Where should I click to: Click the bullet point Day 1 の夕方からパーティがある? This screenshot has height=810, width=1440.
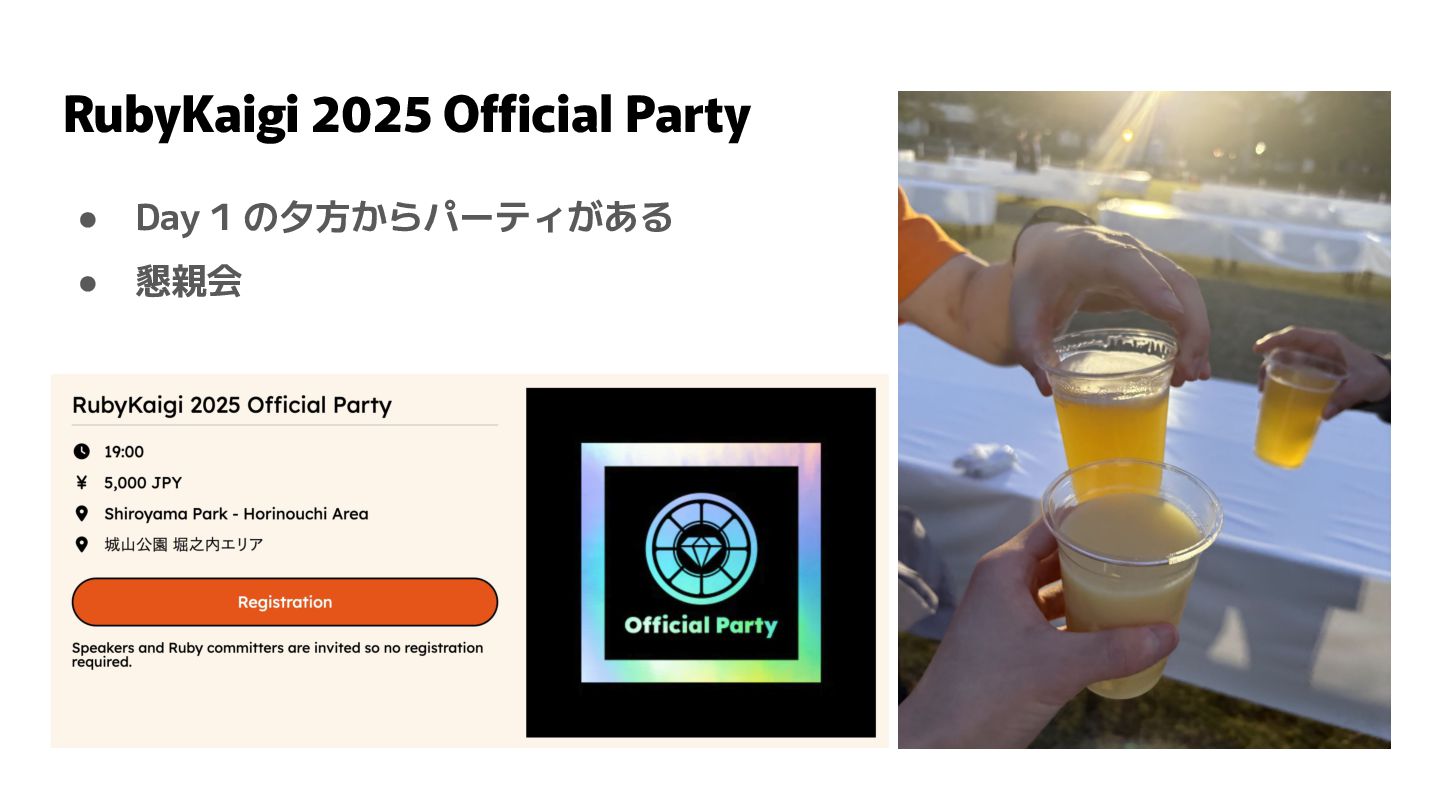coord(404,217)
